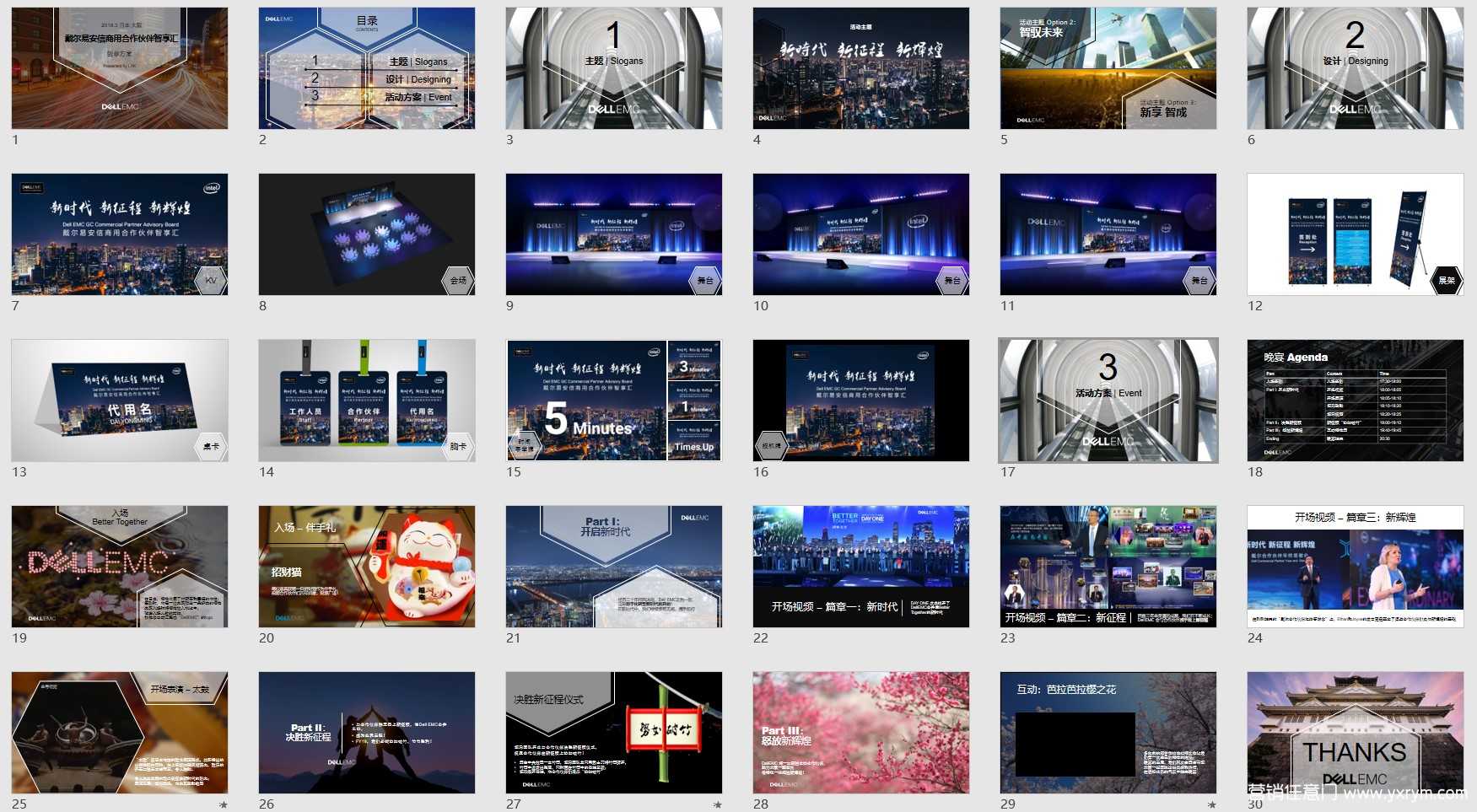This screenshot has height=812, width=1477.
Task: Select slide 13 table card thumbnail
Action: (x=120, y=401)
